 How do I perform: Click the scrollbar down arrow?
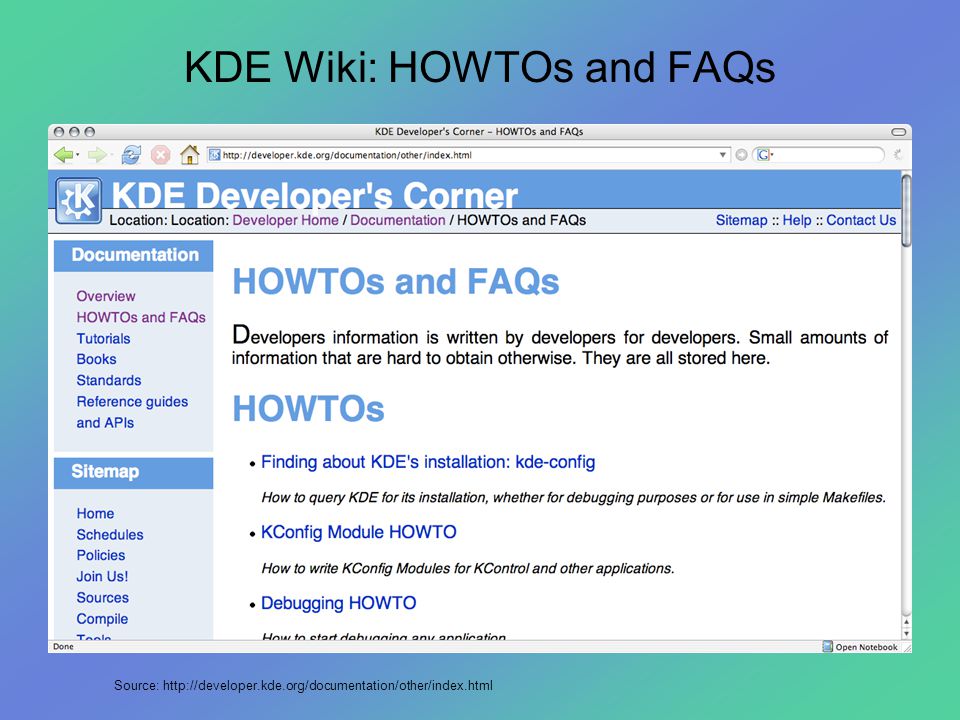906,634
